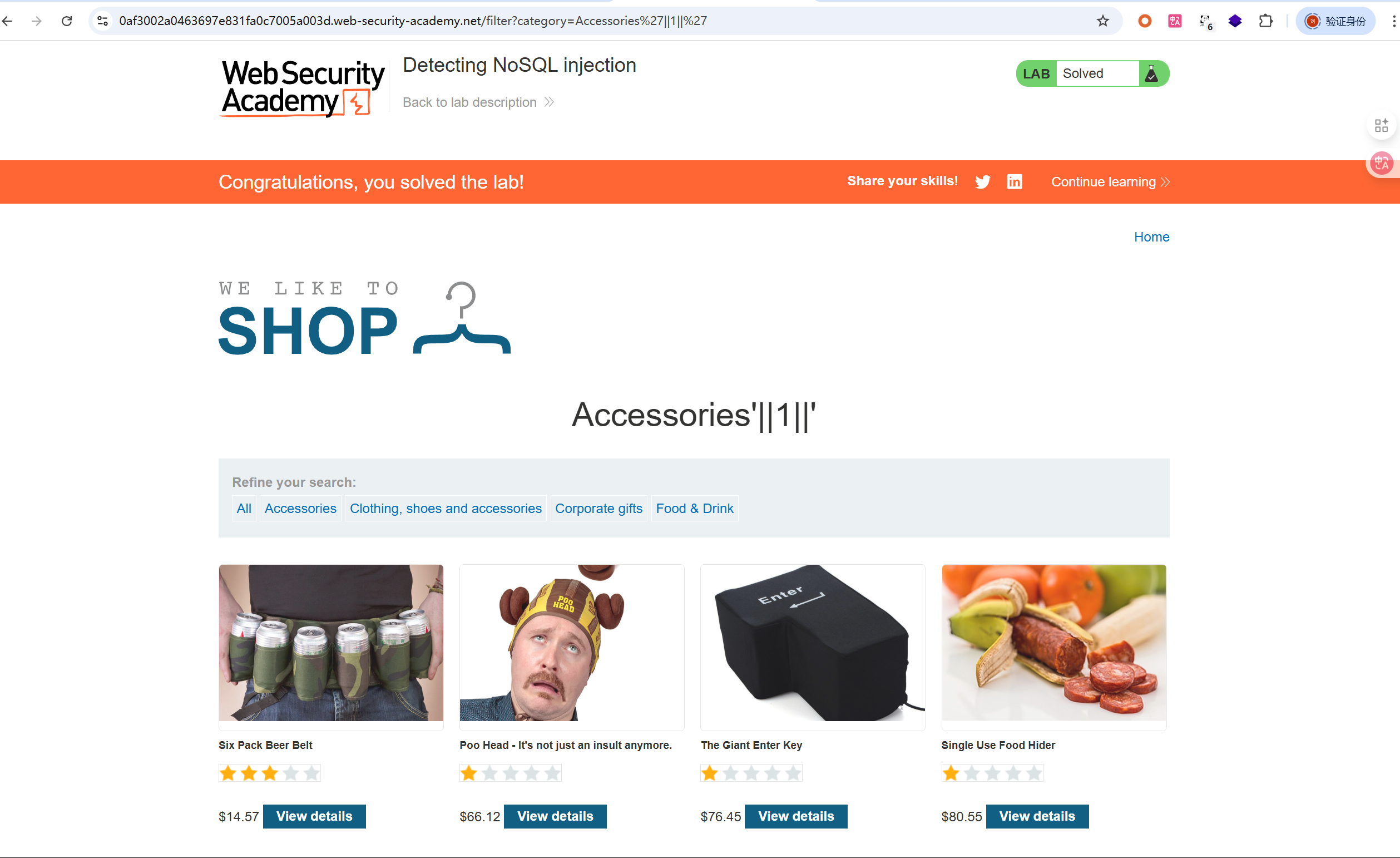Click the orange circle extension icon

pos(1145,21)
